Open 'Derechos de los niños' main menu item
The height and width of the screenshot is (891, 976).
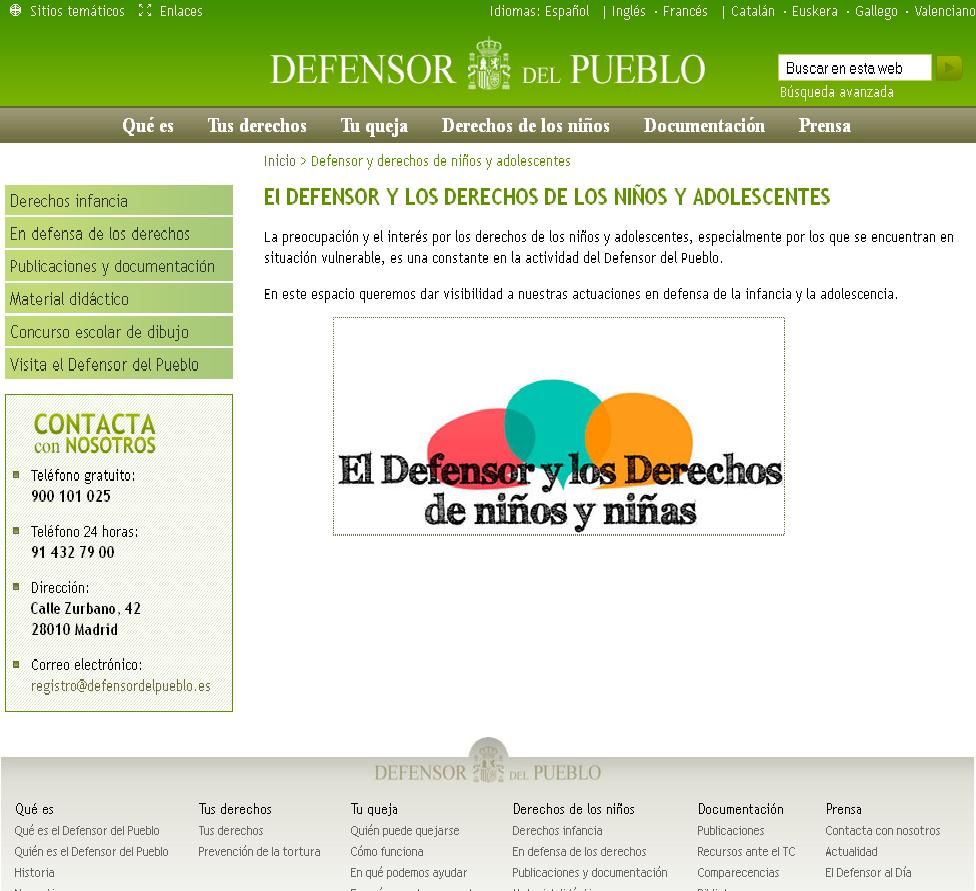(525, 126)
